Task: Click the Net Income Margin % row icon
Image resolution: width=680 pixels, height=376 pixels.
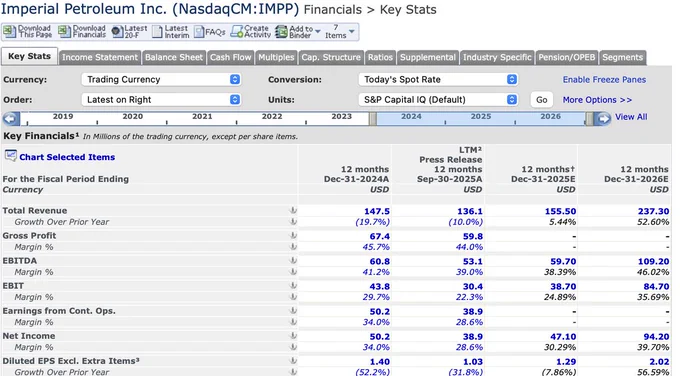Action: point(293,347)
